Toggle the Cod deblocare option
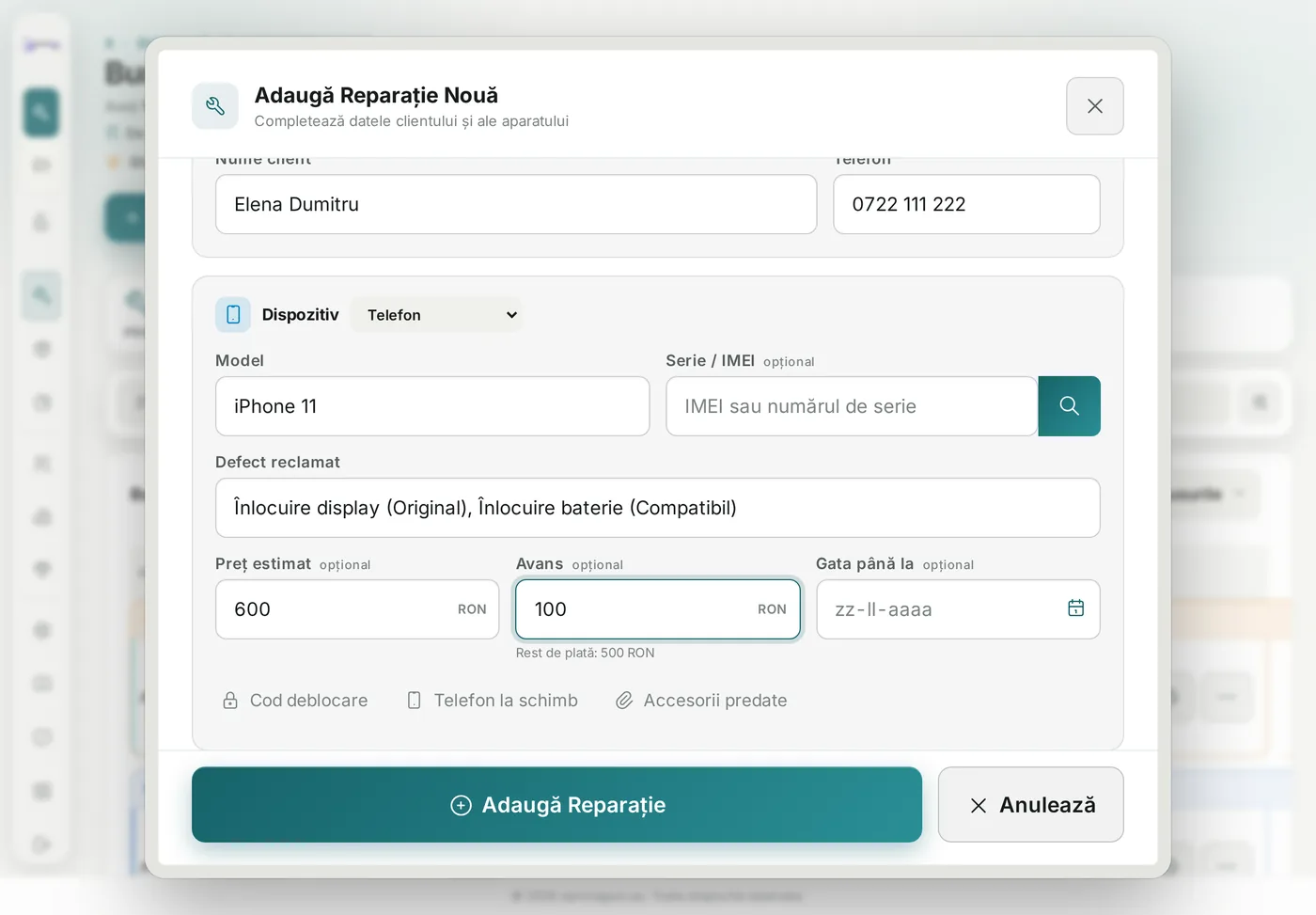1316x915 pixels. pyautogui.click(x=295, y=701)
